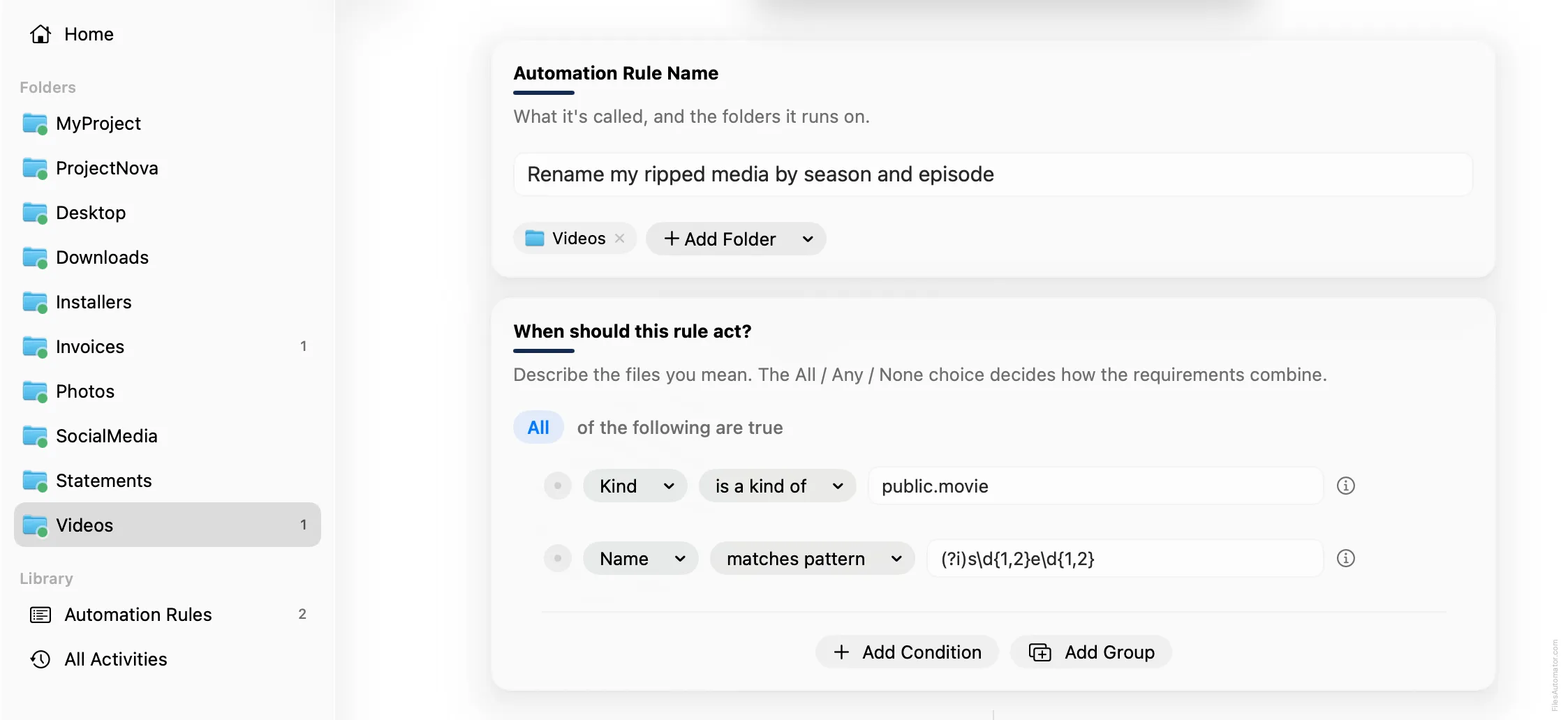Open All Activities history
Image resolution: width=1568 pixels, height=720 pixels.
point(168,659)
